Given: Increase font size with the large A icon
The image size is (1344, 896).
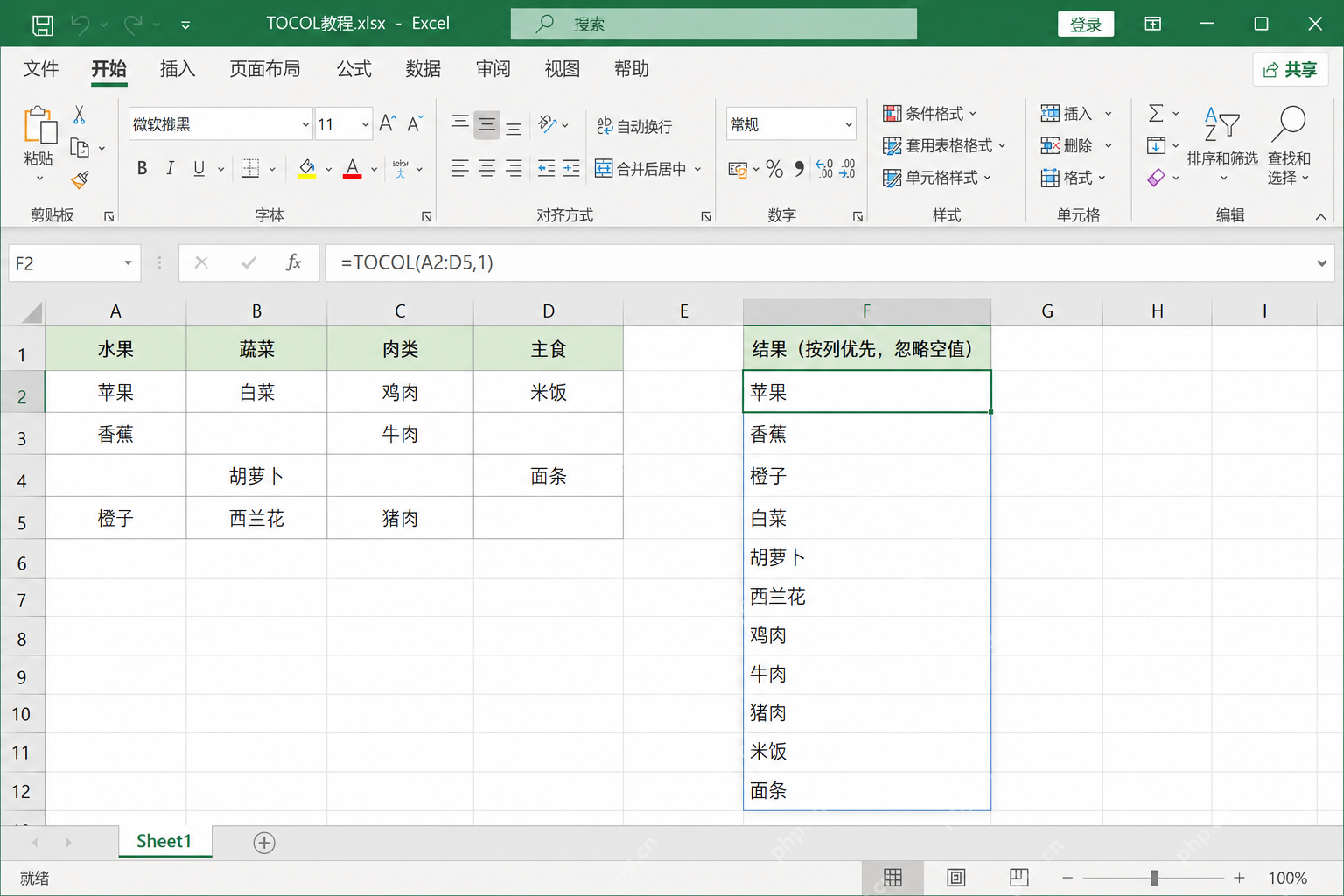Looking at the screenshot, I should pos(388,123).
